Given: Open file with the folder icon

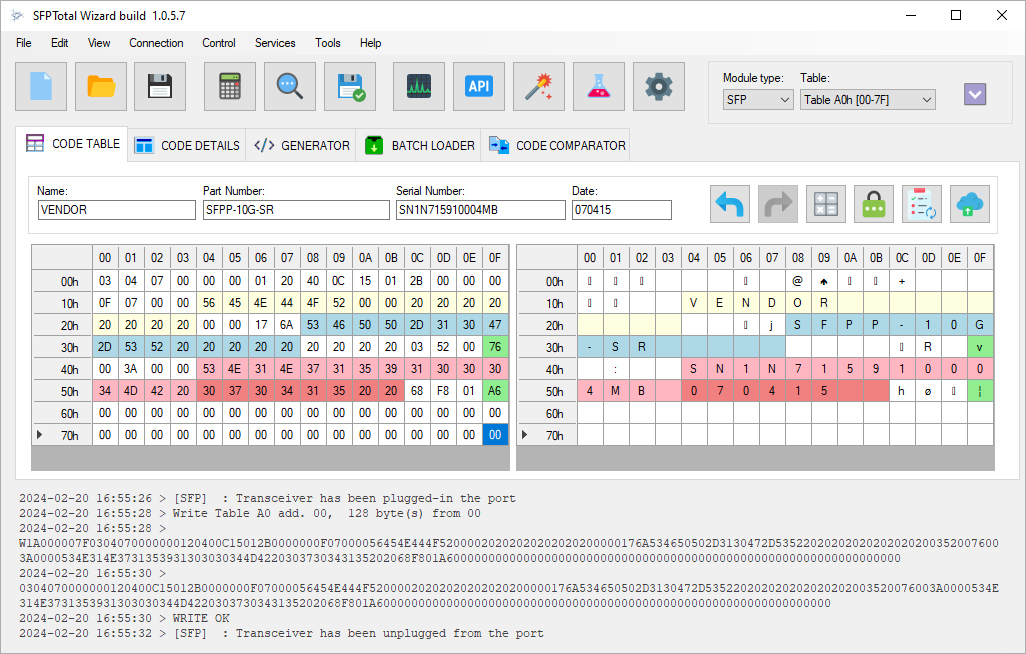Looking at the screenshot, I should click(x=101, y=86).
